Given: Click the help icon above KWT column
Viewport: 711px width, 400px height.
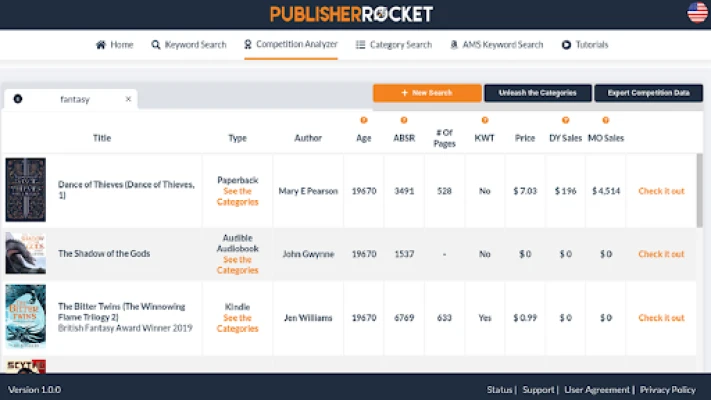Looking at the screenshot, I should tap(485, 121).
